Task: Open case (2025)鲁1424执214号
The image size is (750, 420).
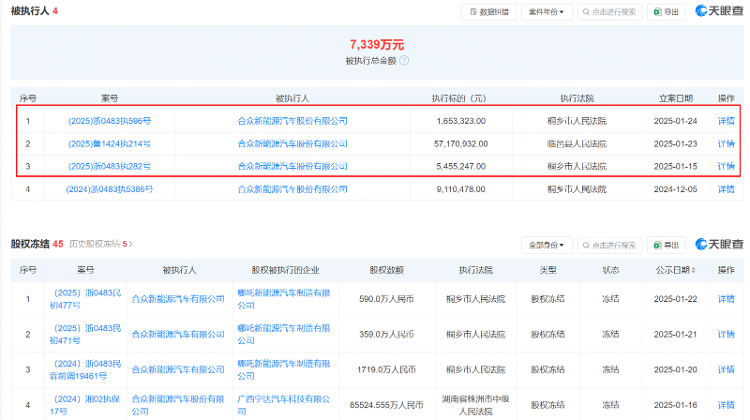Action: 109,144
